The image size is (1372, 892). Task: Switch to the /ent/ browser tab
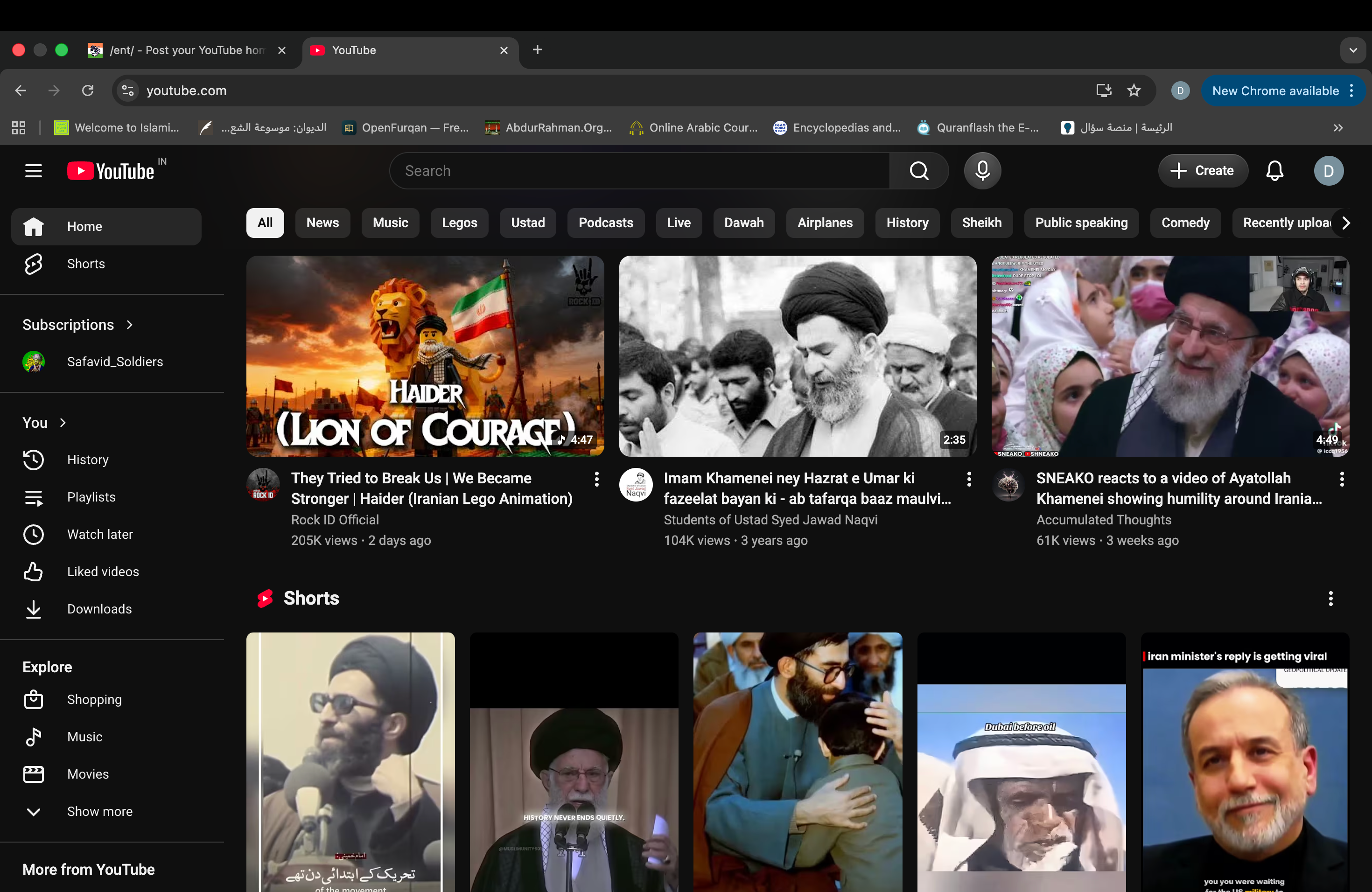184,50
